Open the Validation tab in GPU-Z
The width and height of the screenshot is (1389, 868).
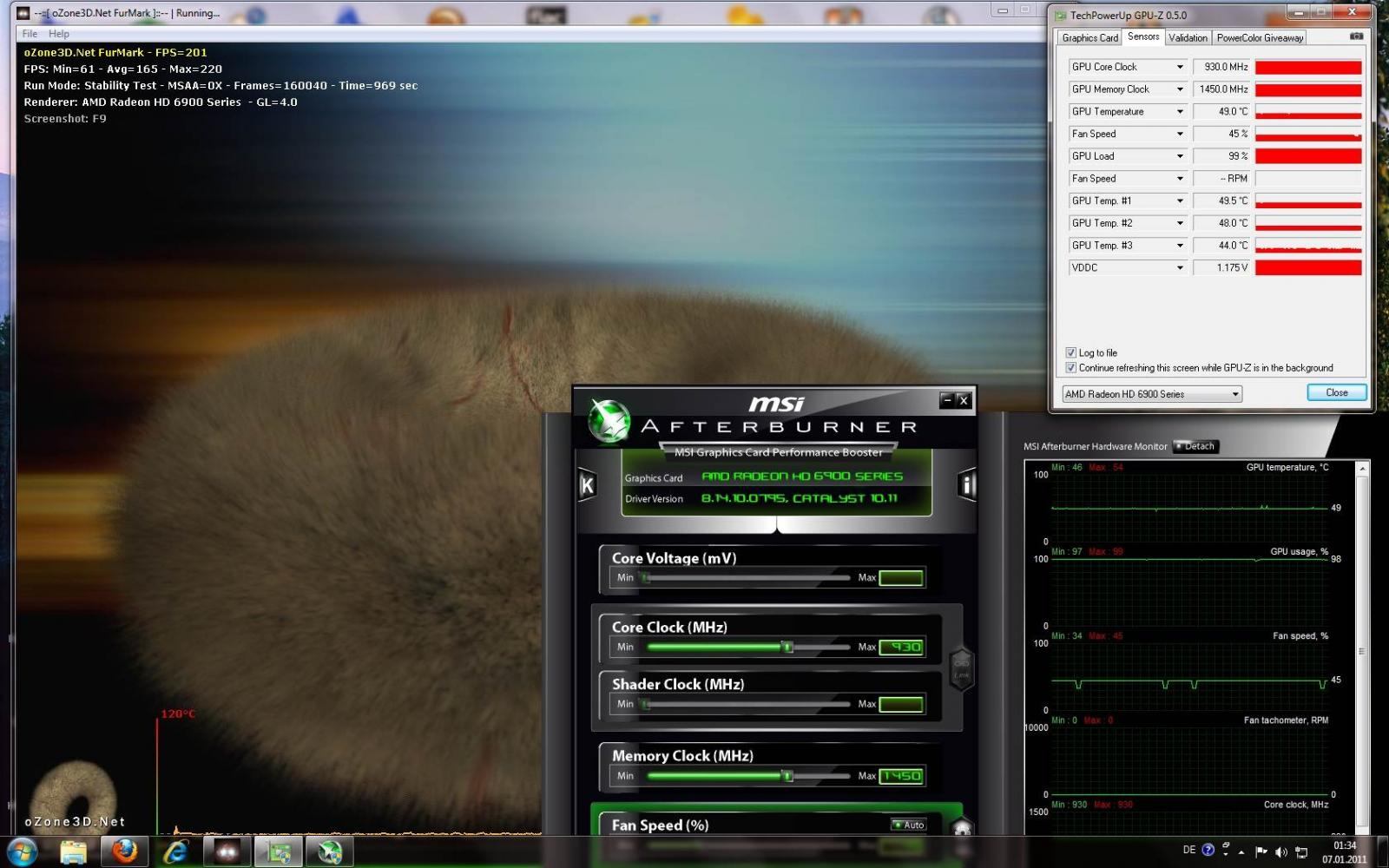[x=1188, y=37]
